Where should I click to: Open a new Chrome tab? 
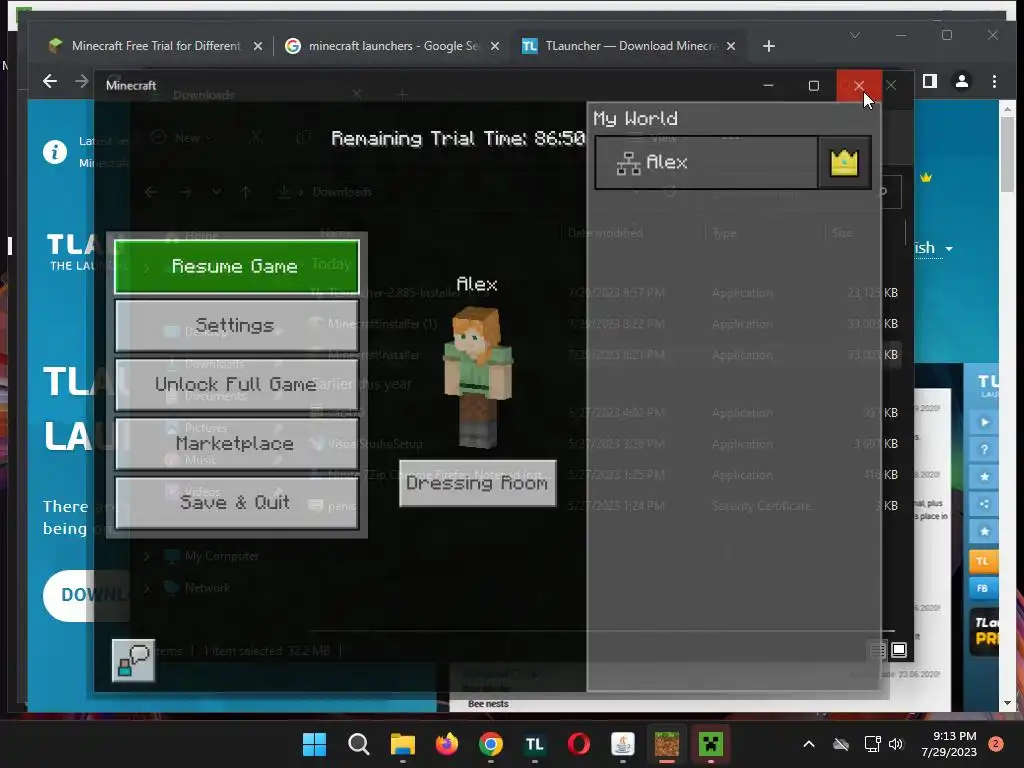769,46
